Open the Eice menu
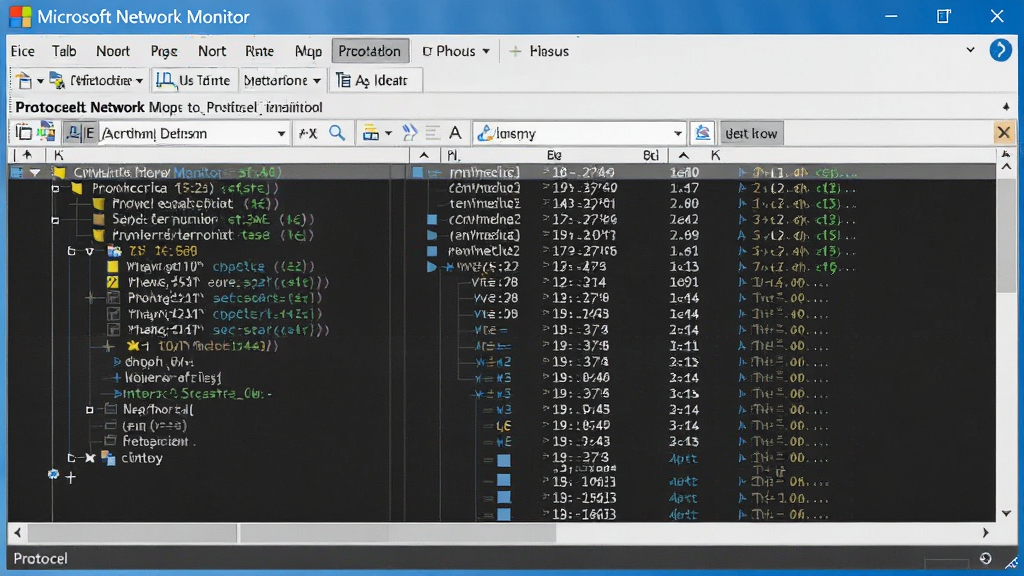Screen dimensions: 1024x576 point(22,51)
